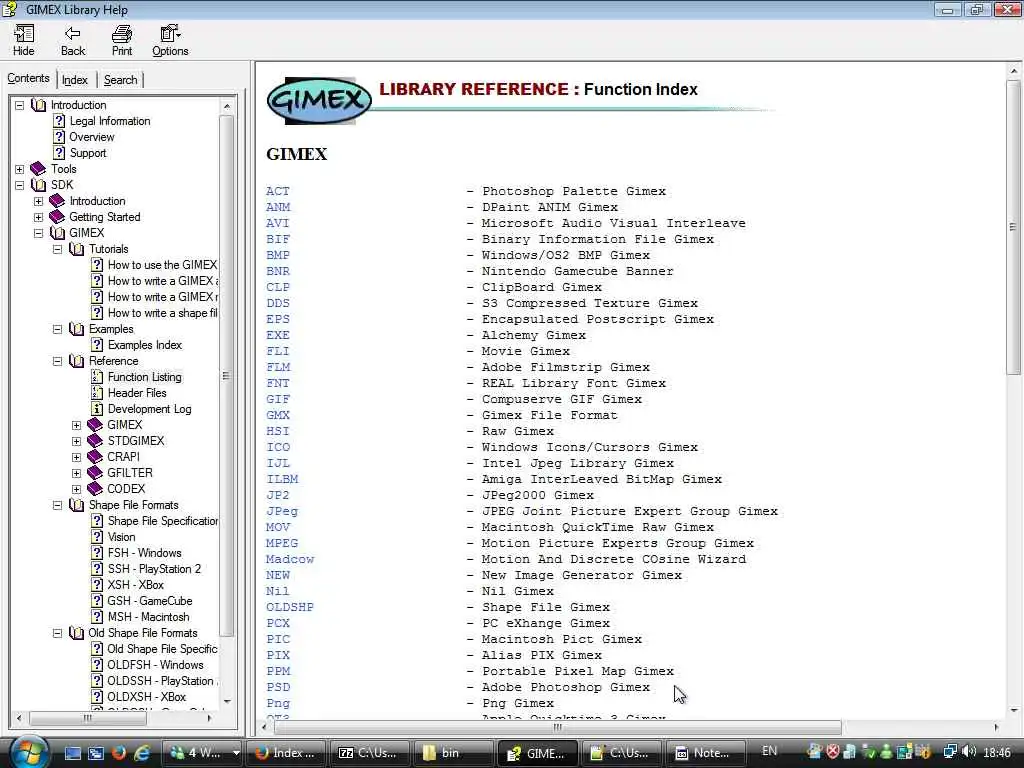1024x768 pixels.
Task: Click the STDGIMEX book icon
Action: coord(95,441)
